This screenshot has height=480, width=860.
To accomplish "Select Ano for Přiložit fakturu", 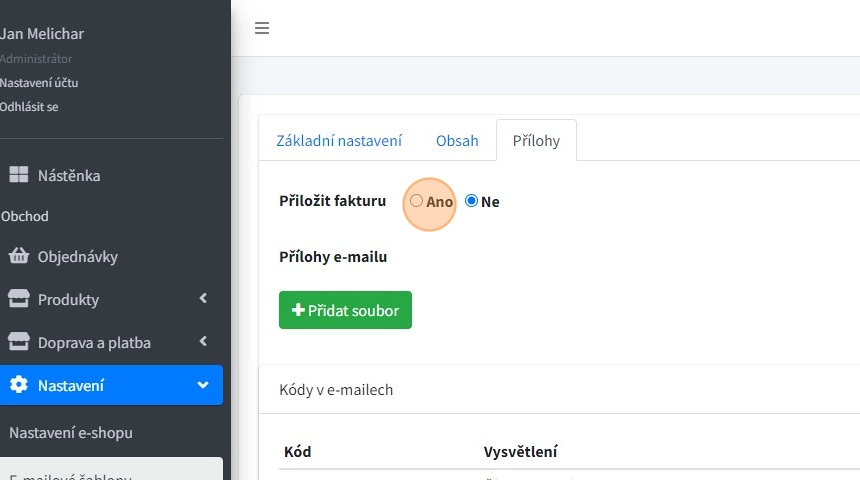I will 417,201.
